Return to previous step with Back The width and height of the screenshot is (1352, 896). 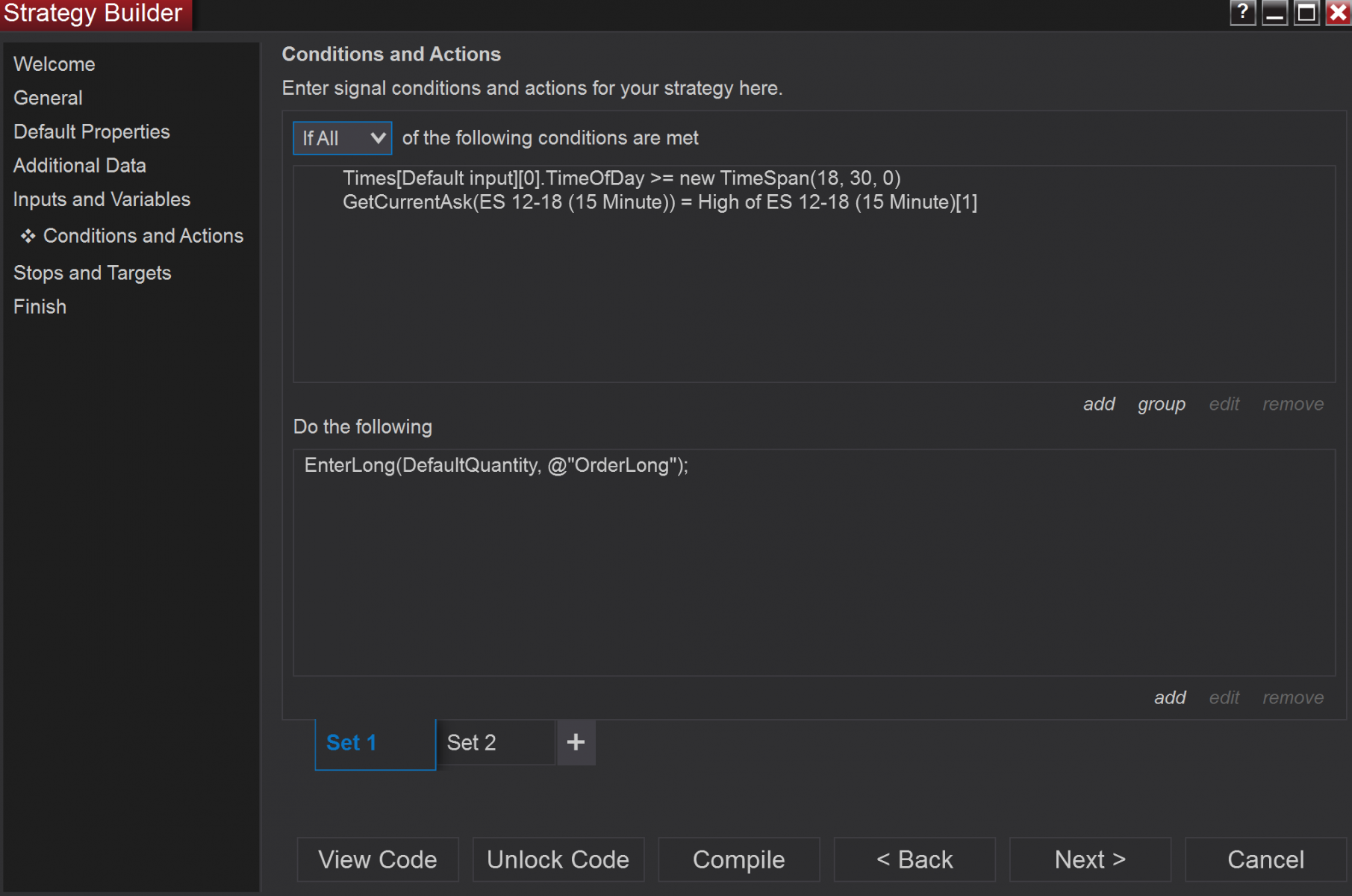pos(914,859)
